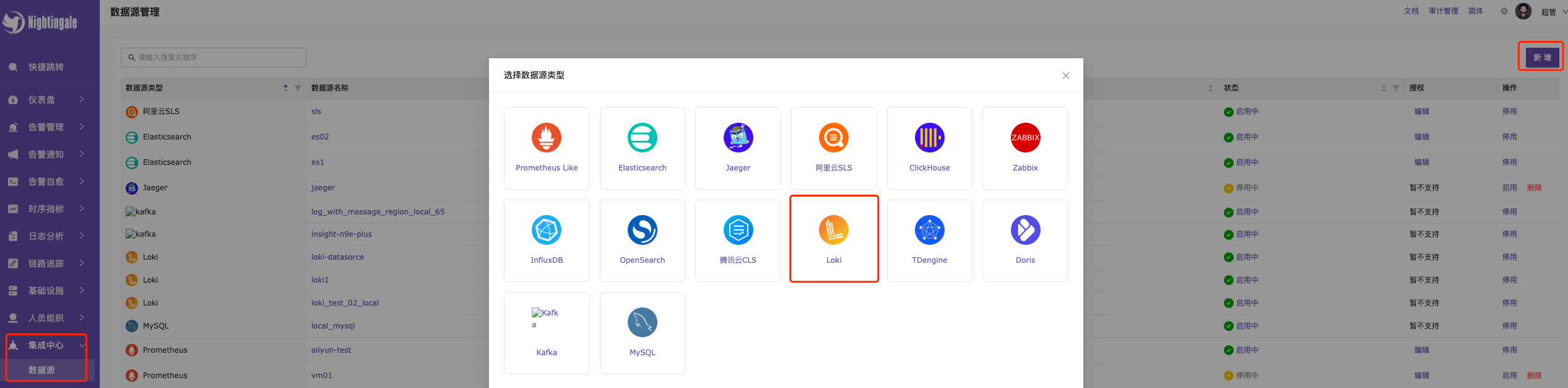Choose the TDengine datasource icon
This screenshot has width=1568, height=388.
click(929, 231)
